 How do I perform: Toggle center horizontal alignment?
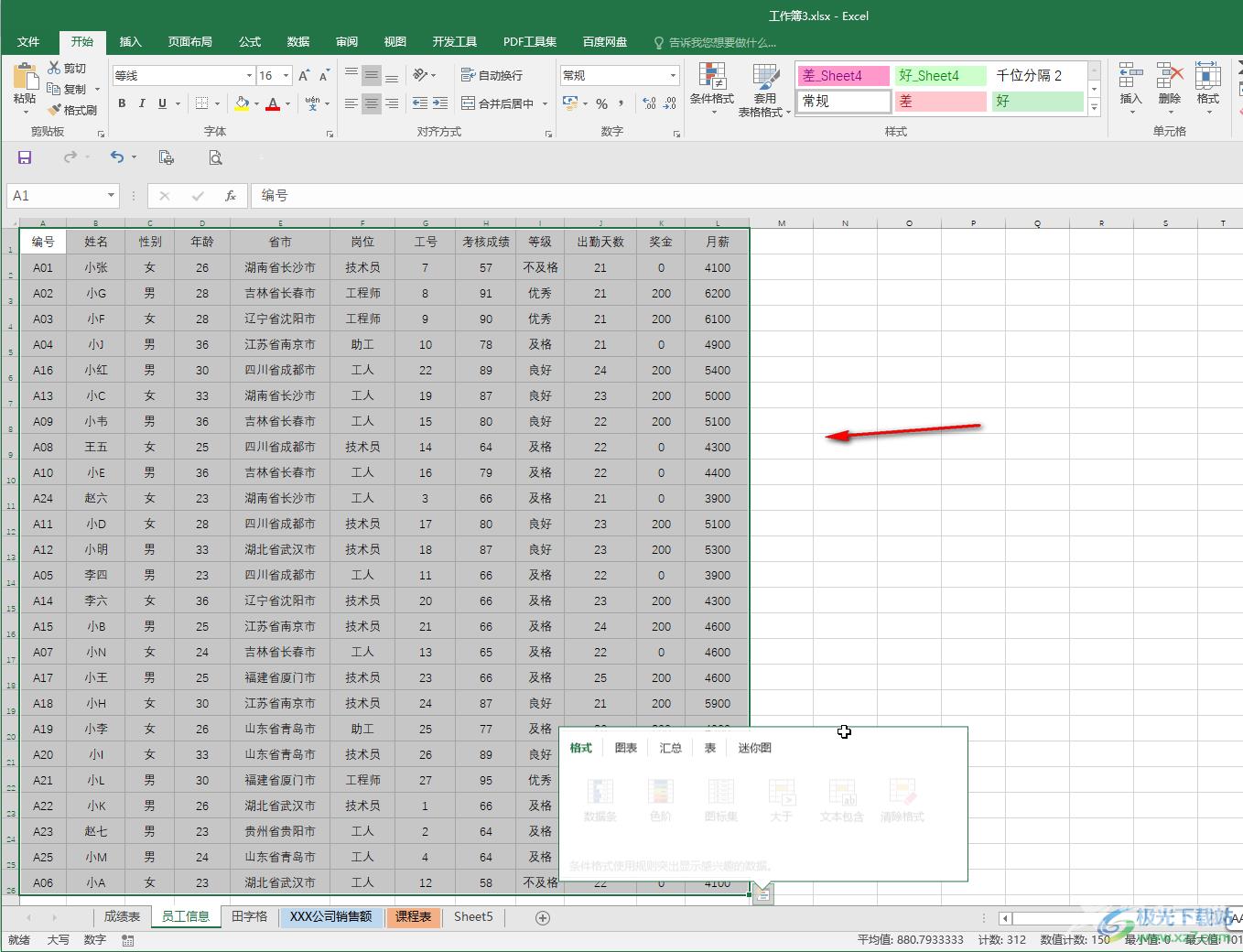(372, 103)
